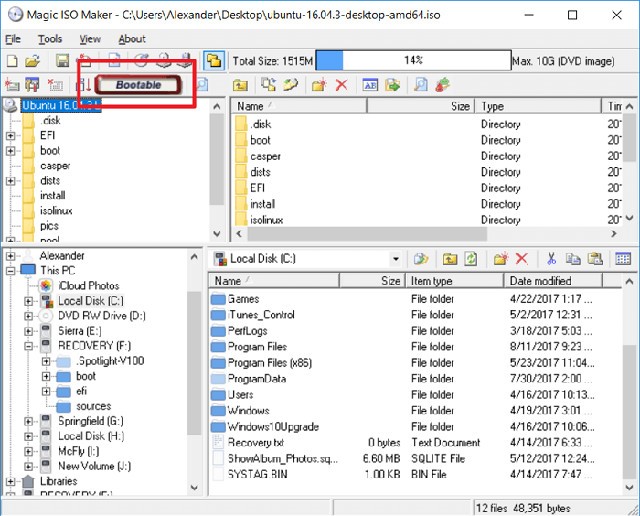Viewport: 640px width, 516px height.
Task: Open the About menu
Action: tap(131, 39)
